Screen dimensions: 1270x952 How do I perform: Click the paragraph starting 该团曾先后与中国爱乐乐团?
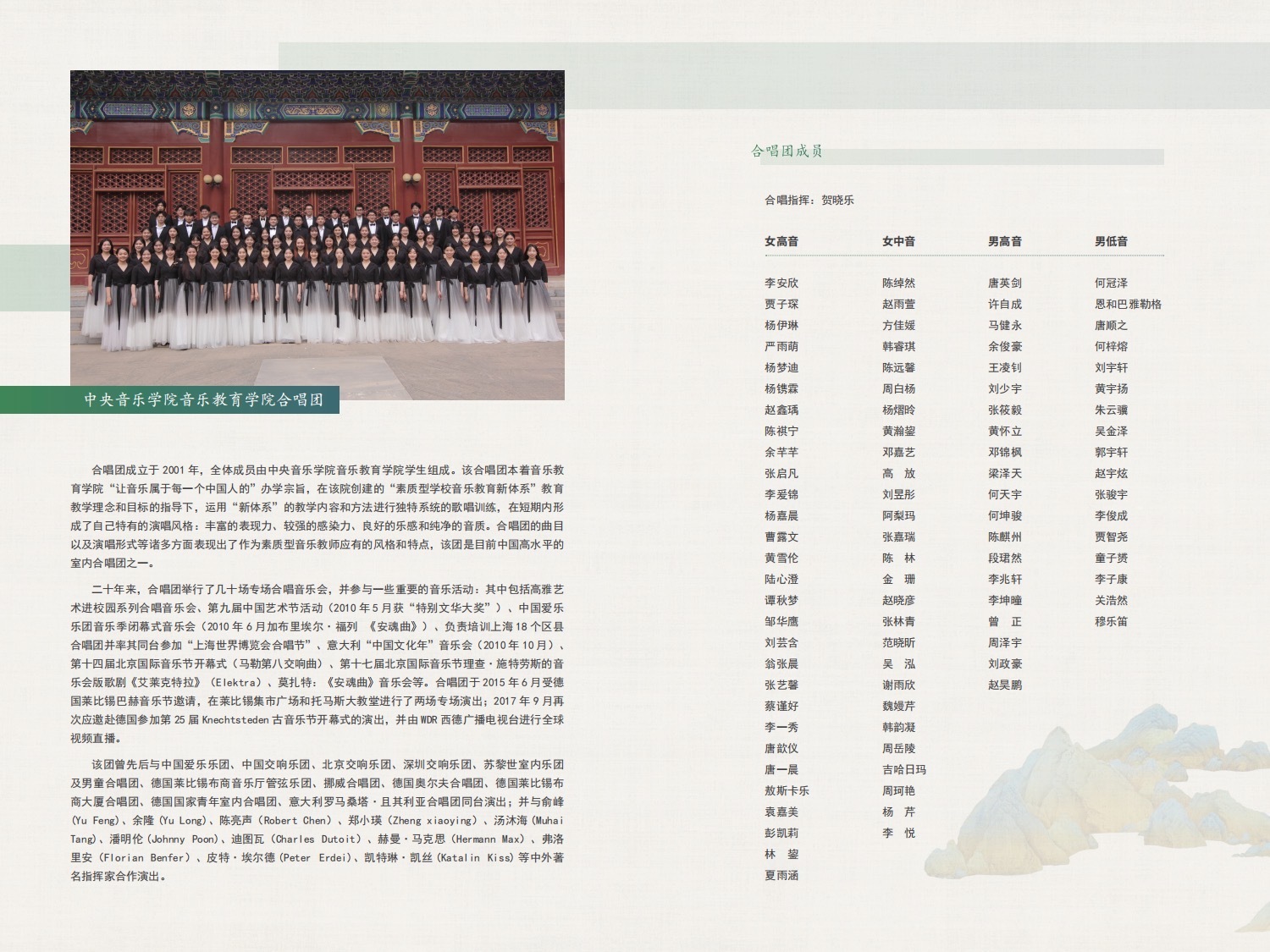click(x=317, y=820)
